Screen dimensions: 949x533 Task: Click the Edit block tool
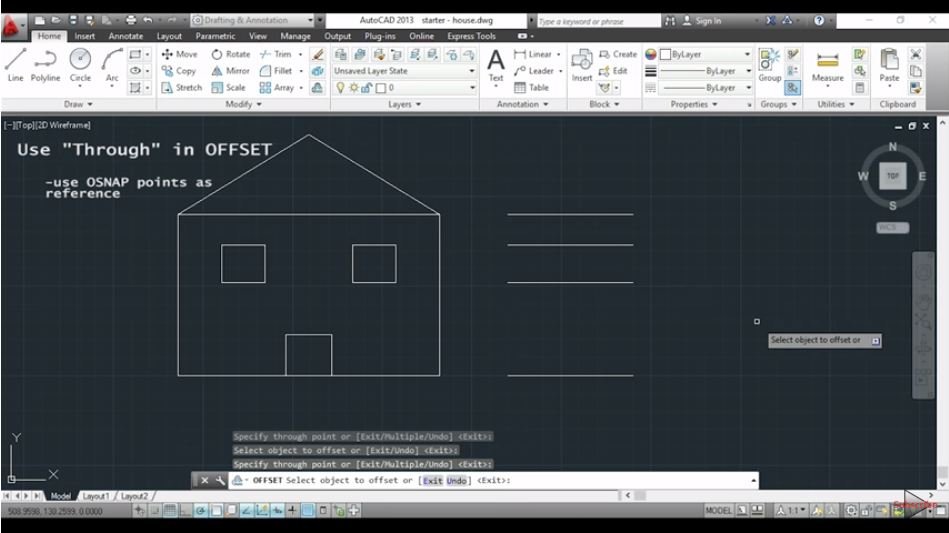(x=613, y=71)
